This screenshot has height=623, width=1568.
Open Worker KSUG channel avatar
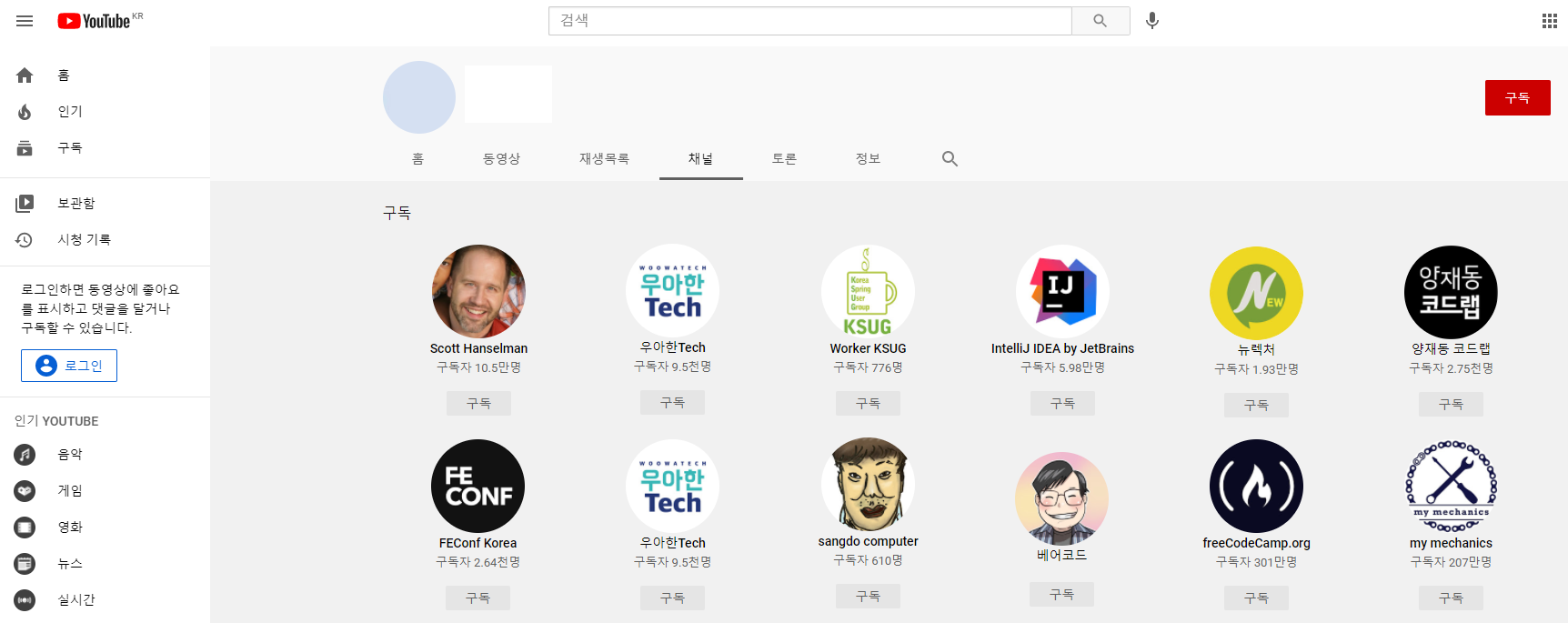pyautogui.click(x=868, y=291)
